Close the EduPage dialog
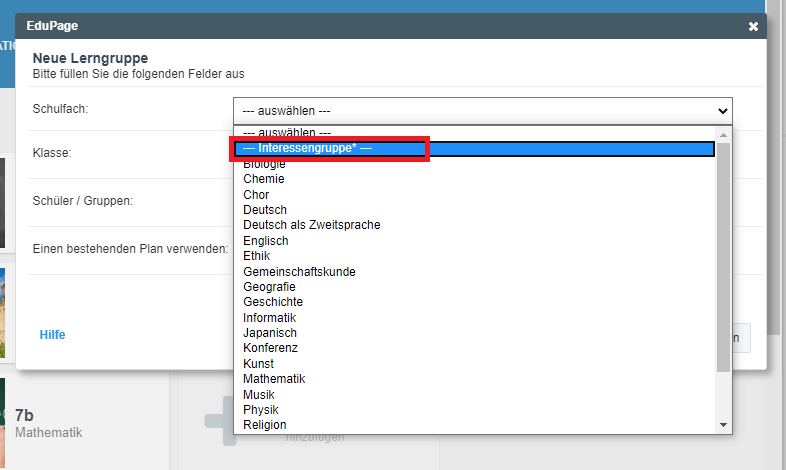 point(753,27)
